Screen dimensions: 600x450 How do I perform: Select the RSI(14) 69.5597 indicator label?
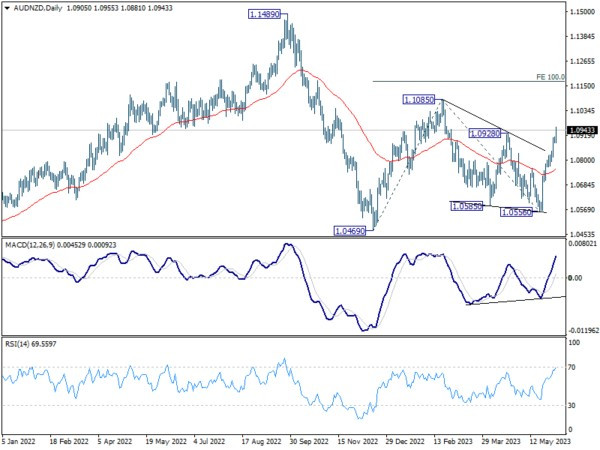coord(31,344)
